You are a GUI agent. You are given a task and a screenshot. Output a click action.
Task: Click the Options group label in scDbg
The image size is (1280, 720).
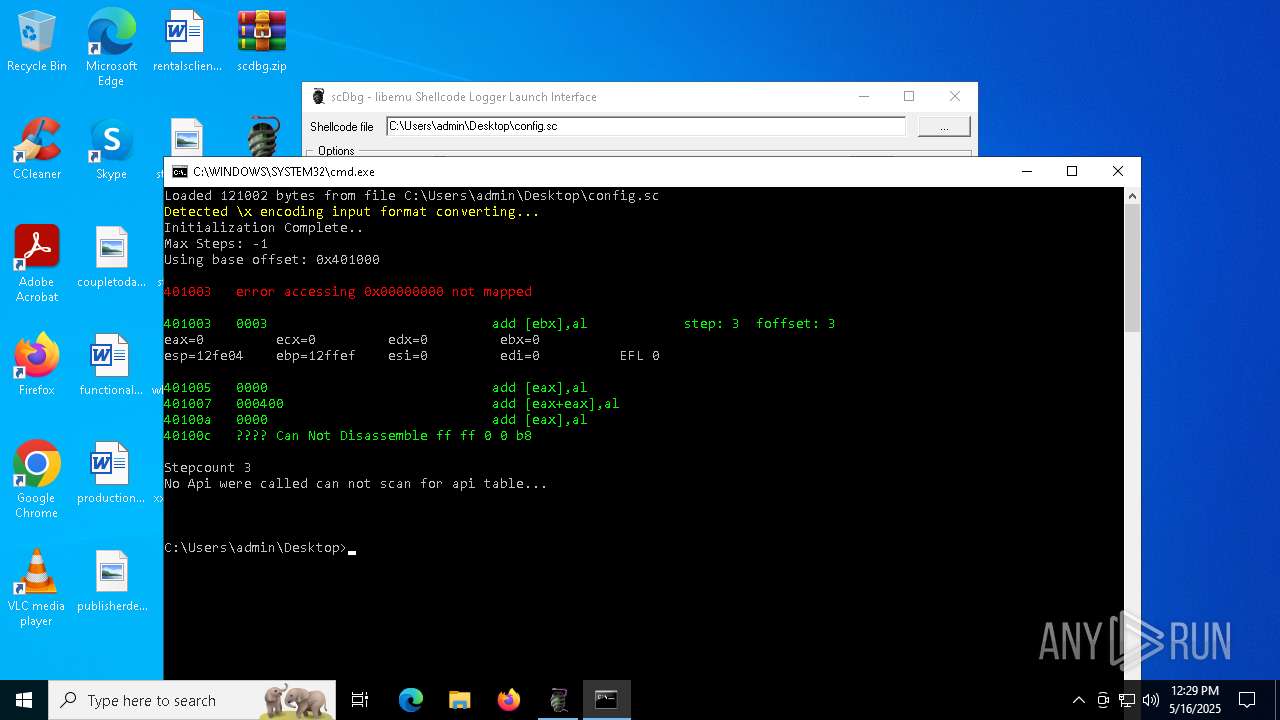[x=336, y=151]
